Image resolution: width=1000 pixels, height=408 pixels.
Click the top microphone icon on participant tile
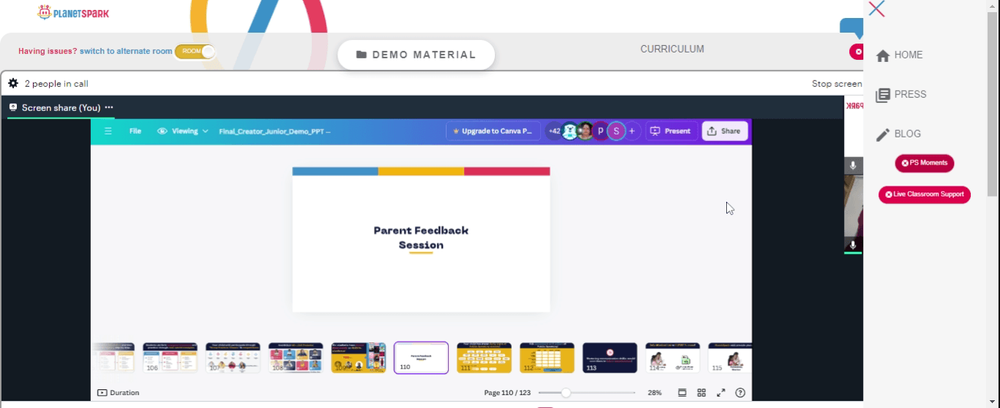pos(853,166)
